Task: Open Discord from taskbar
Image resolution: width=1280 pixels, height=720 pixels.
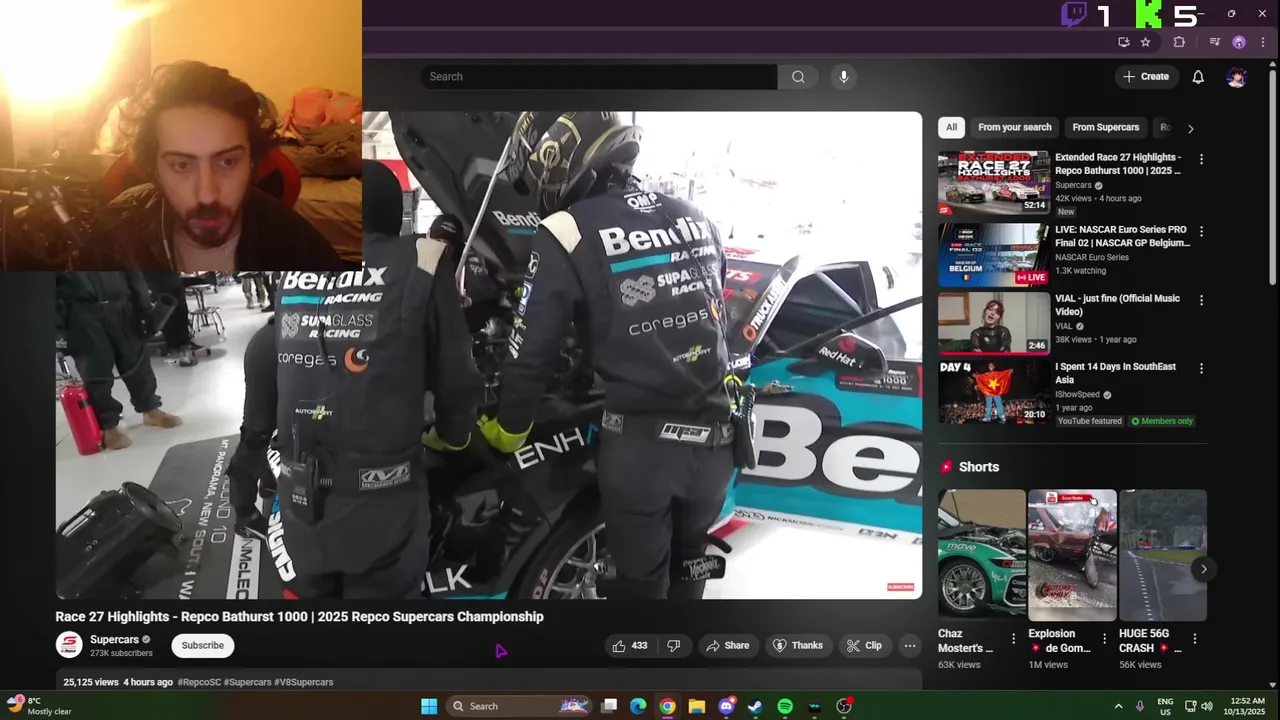Action: (727, 706)
